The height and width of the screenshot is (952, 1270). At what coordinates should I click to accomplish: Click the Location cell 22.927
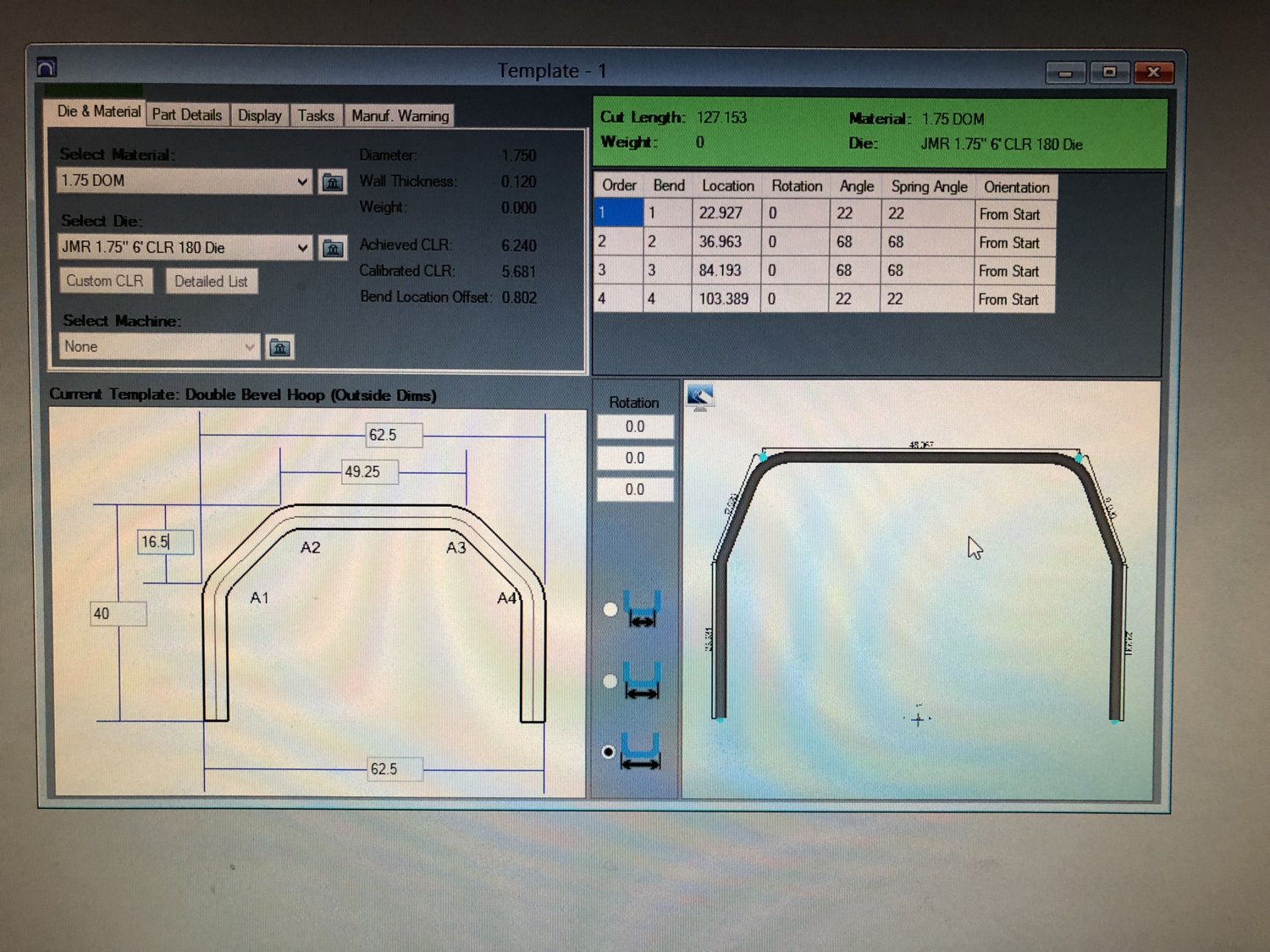726,213
